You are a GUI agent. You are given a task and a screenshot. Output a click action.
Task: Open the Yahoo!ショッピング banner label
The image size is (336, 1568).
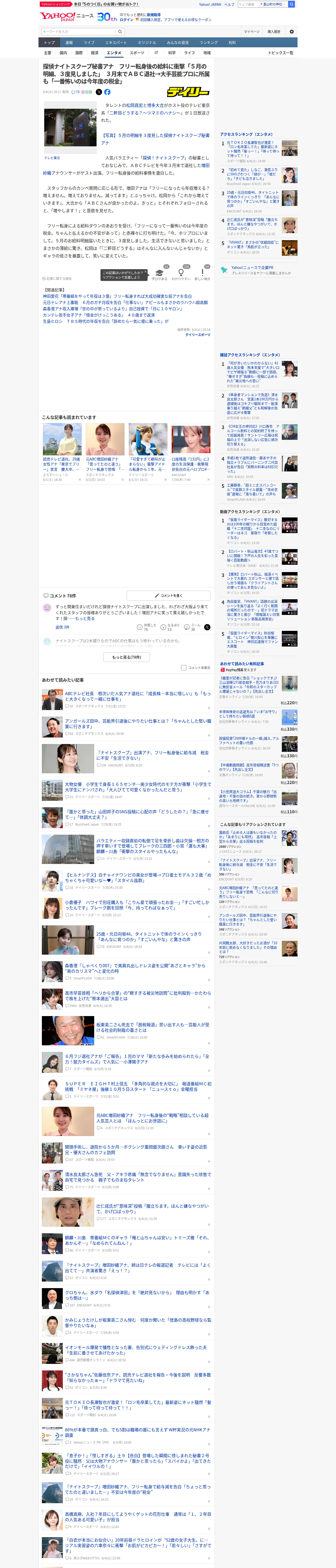coord(55,4)
